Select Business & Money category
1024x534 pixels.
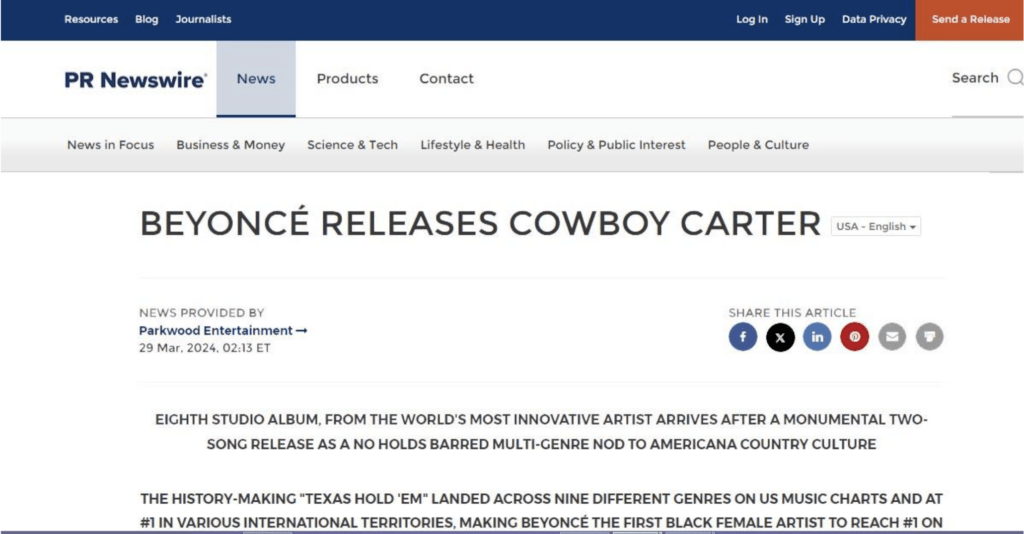coord(231,145)
